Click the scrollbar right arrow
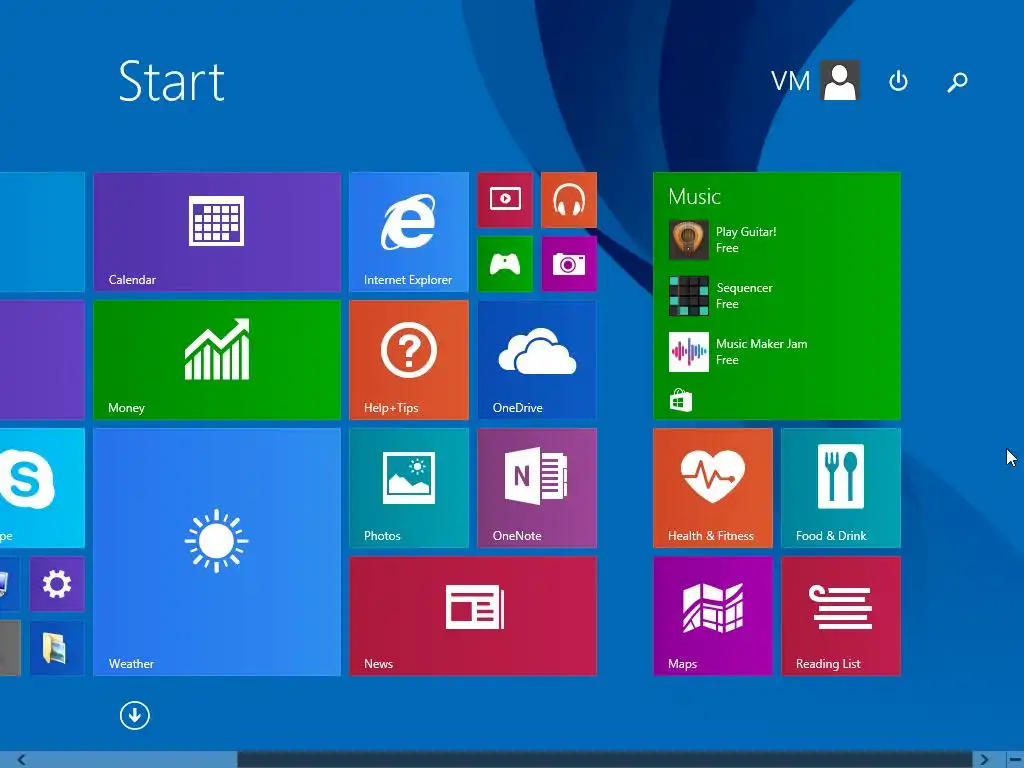The image size is (1024, 768). (984, 760)
